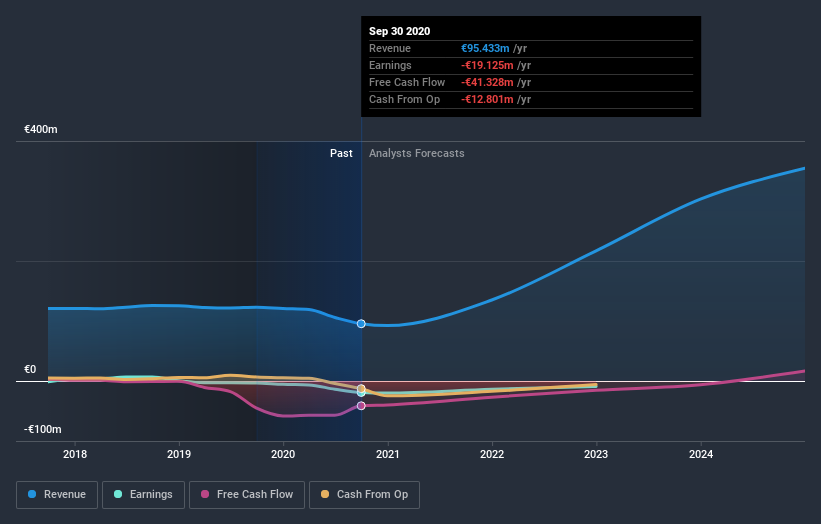Click the orange Cash From Op legend dot
Viewport: 821px width, 524px height.
coord(325,494)
